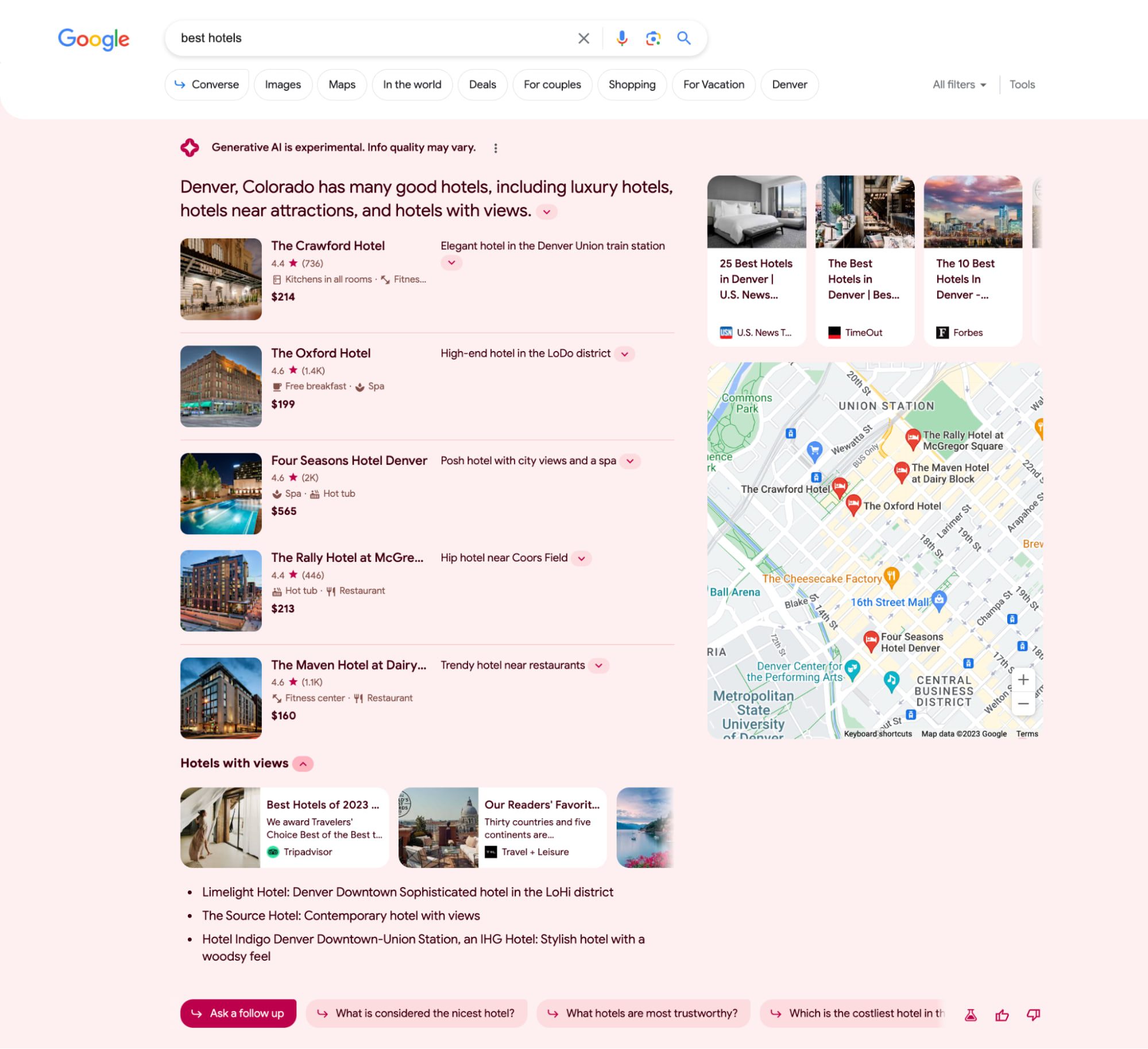The width and height of the screenshot is (1148, 1049).
Task: Clear the search box with X
Action: tap(583, 38)
